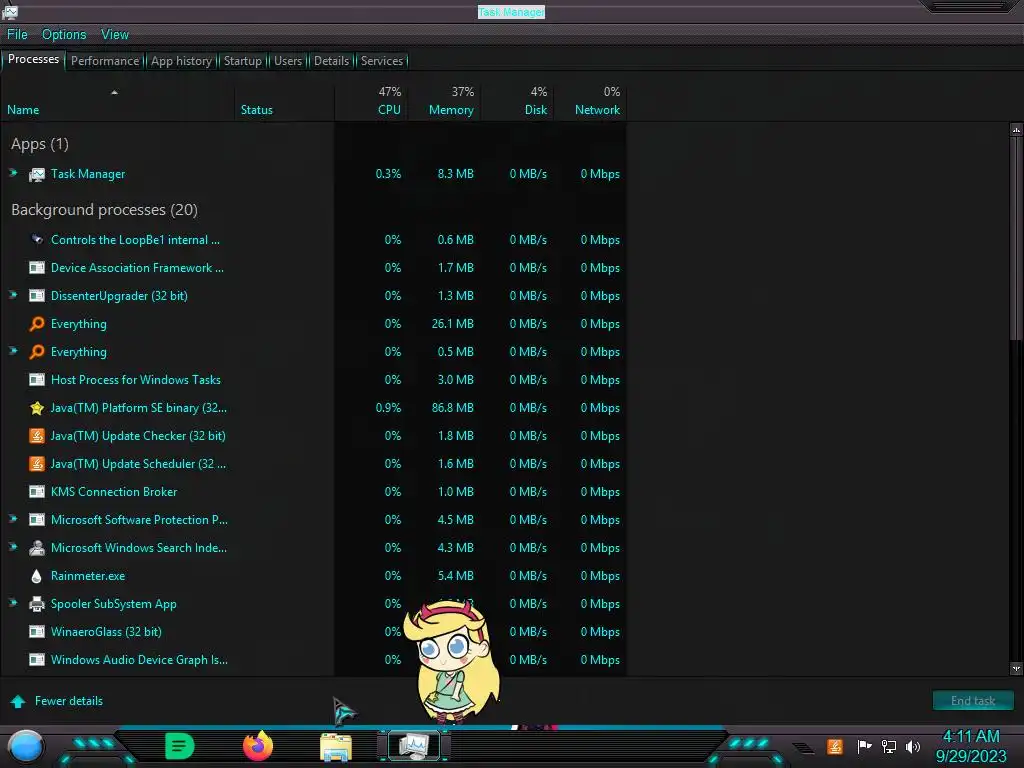The height and width of the screenshot is (768, 1024).
Task: Click the KMS Connection Broker icon
Action: click(x=37, y=492)
